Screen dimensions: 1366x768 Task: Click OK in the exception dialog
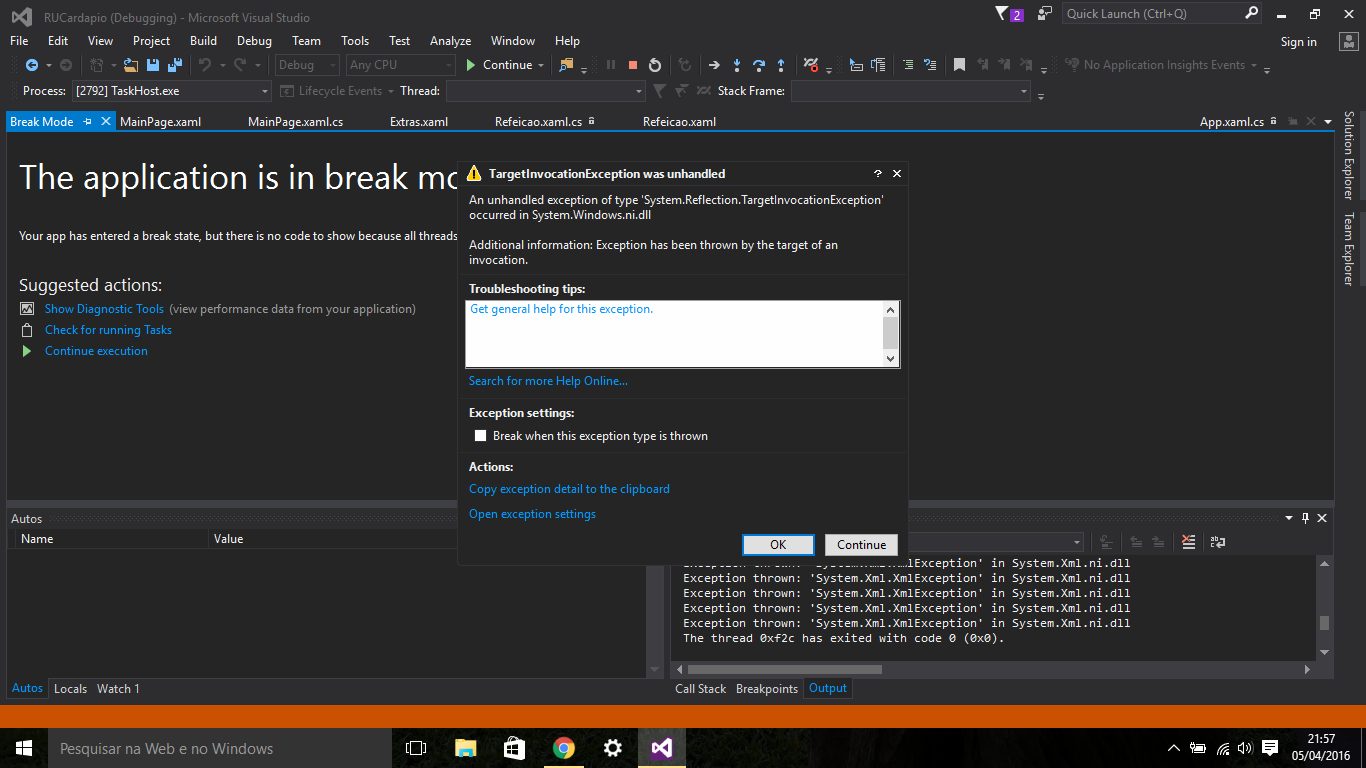click(x=778, y=544)
